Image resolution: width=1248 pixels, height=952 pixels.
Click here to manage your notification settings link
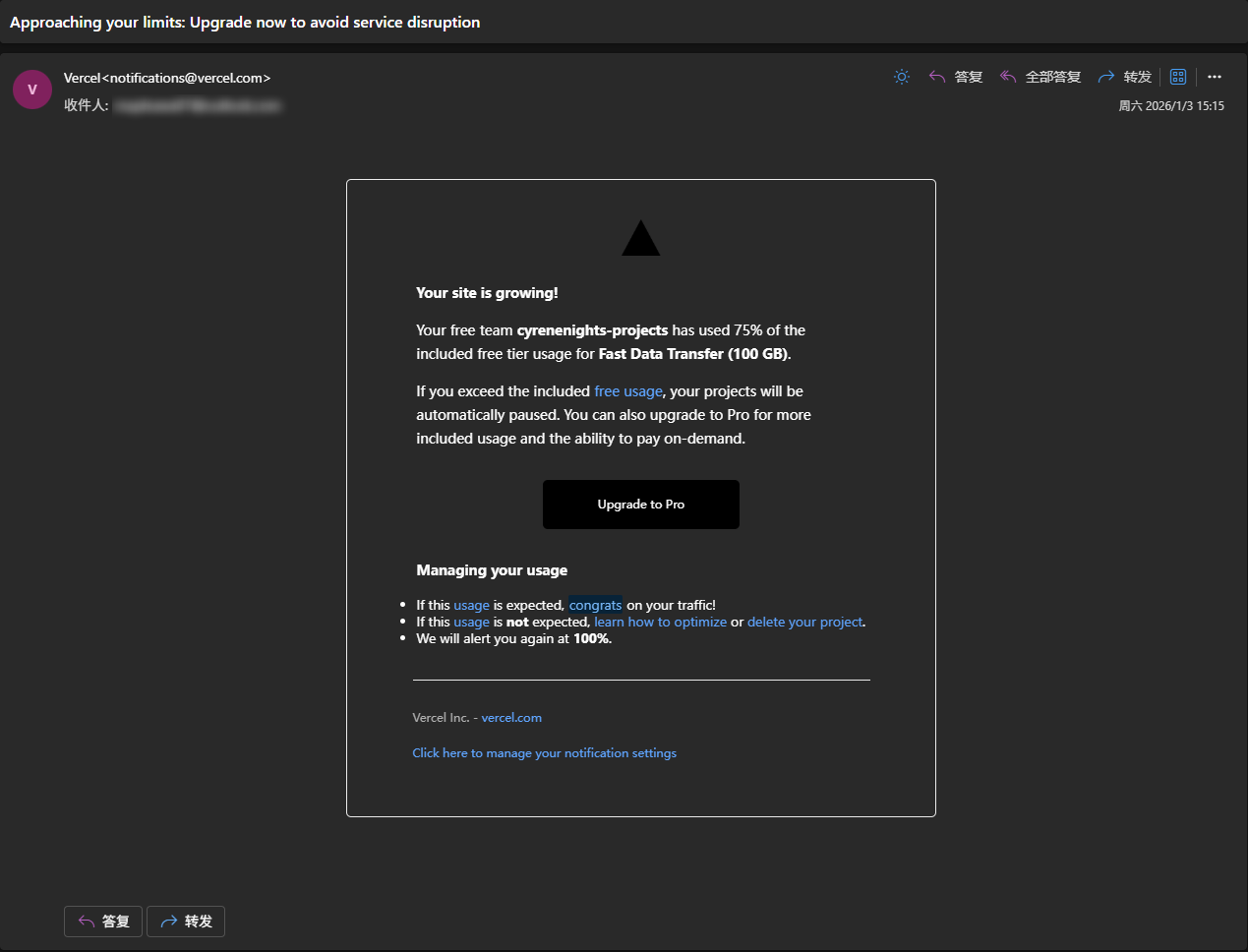pyautogui.click(x=544, y=753)
